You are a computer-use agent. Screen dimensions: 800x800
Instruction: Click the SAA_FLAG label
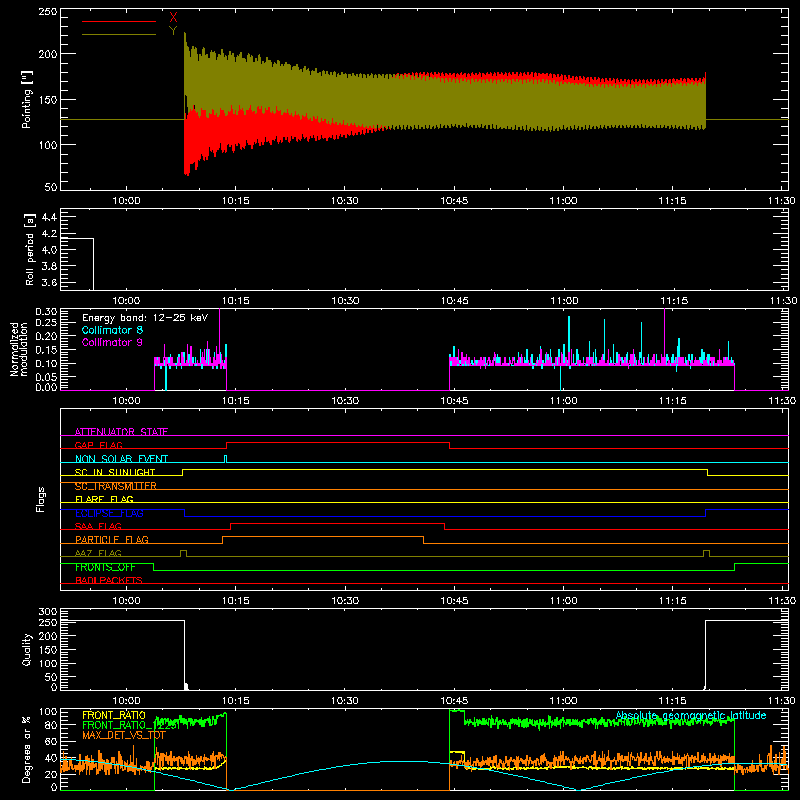(98, 526)
